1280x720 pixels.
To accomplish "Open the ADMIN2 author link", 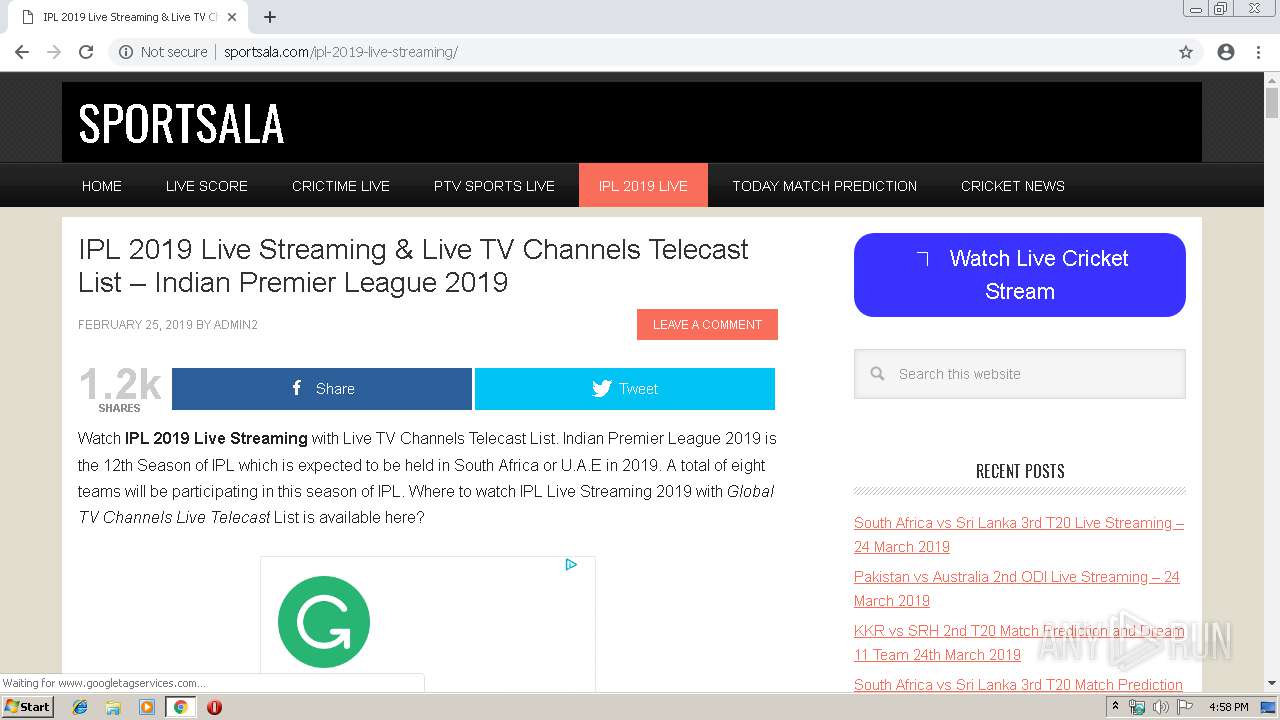I will coord(236,325).
